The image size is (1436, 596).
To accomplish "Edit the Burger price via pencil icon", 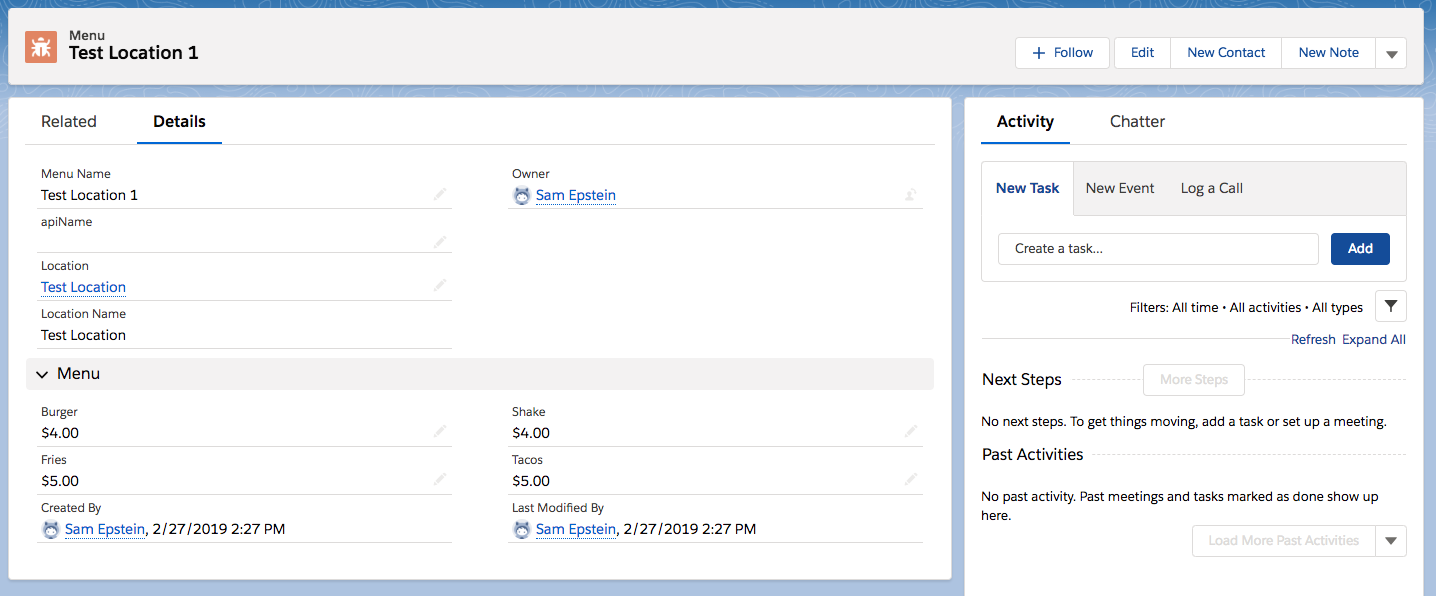I will (440, 432).
